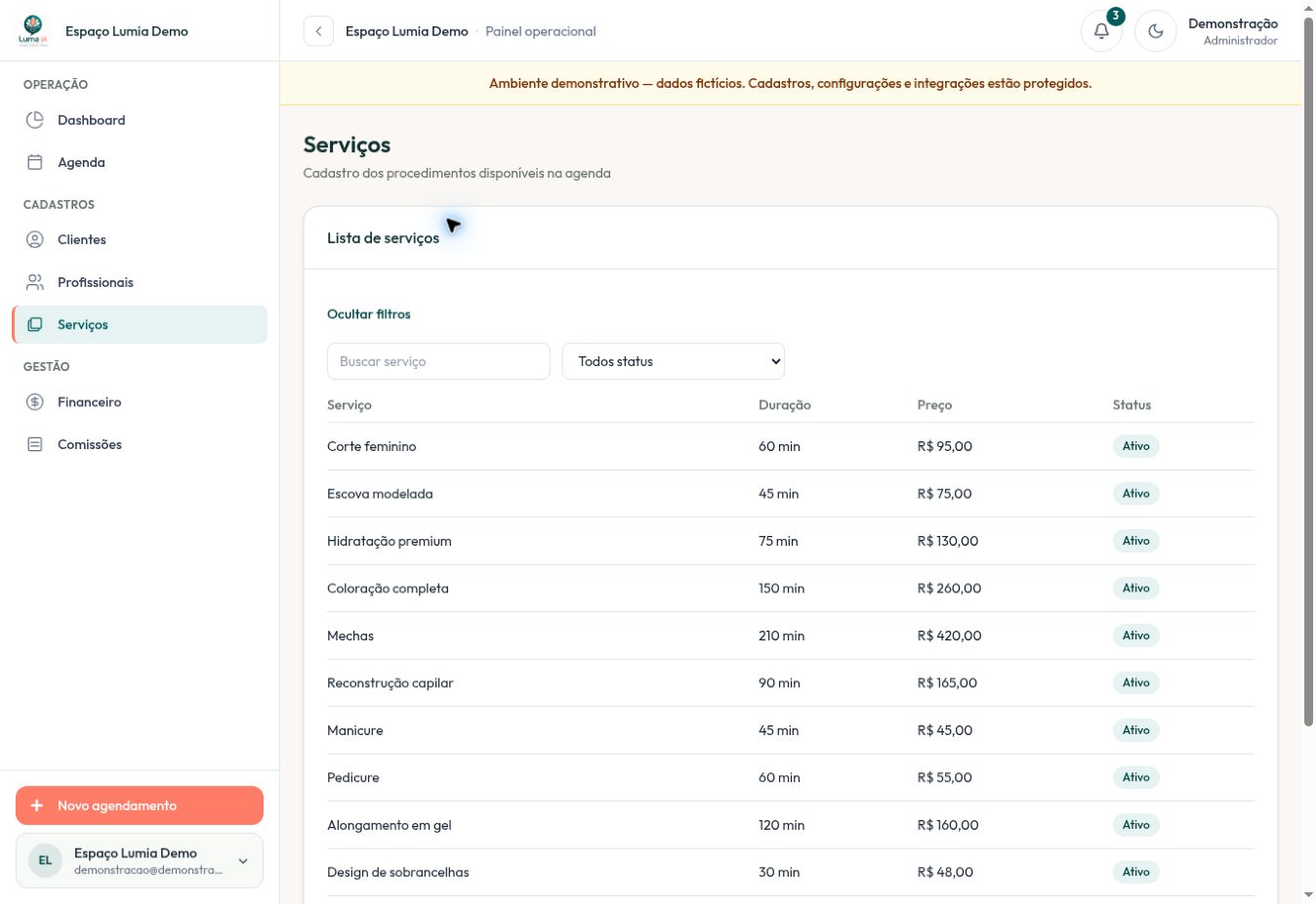Click the Mechas price R$ 420,00
The image size is (1316, 904).
pyautogui.click(x=950, y=636)
